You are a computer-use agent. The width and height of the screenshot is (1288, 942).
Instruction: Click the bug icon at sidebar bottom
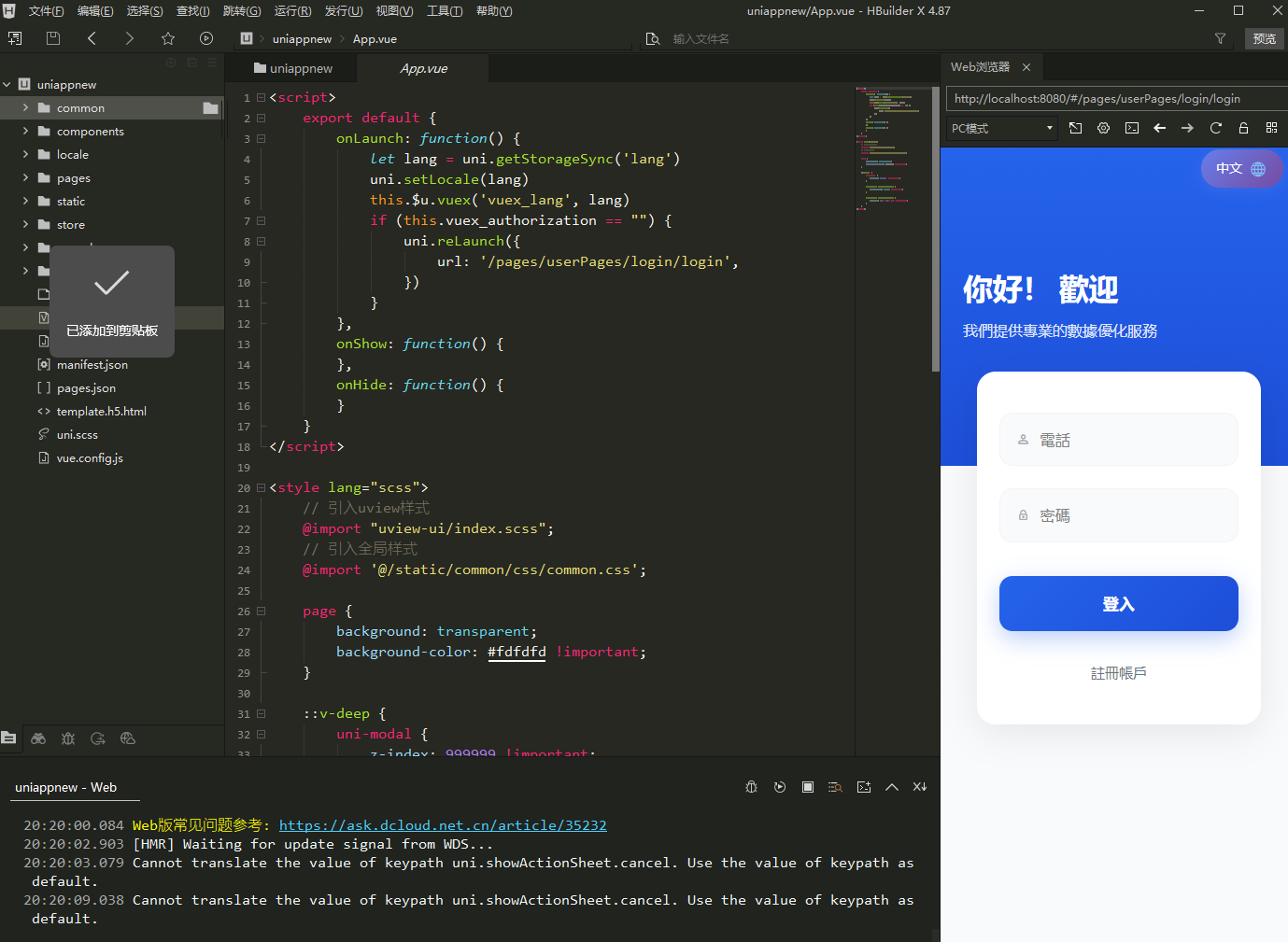68,738
